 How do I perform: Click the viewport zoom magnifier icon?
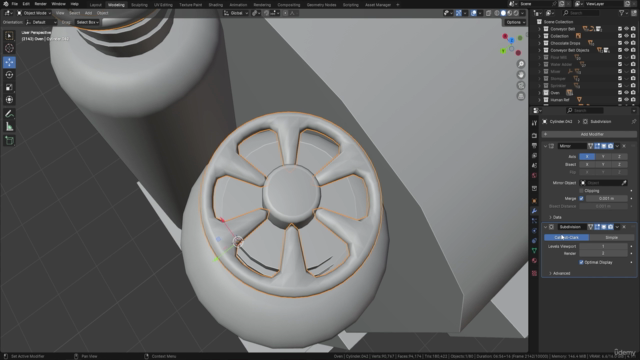click(x=521, y=64)
